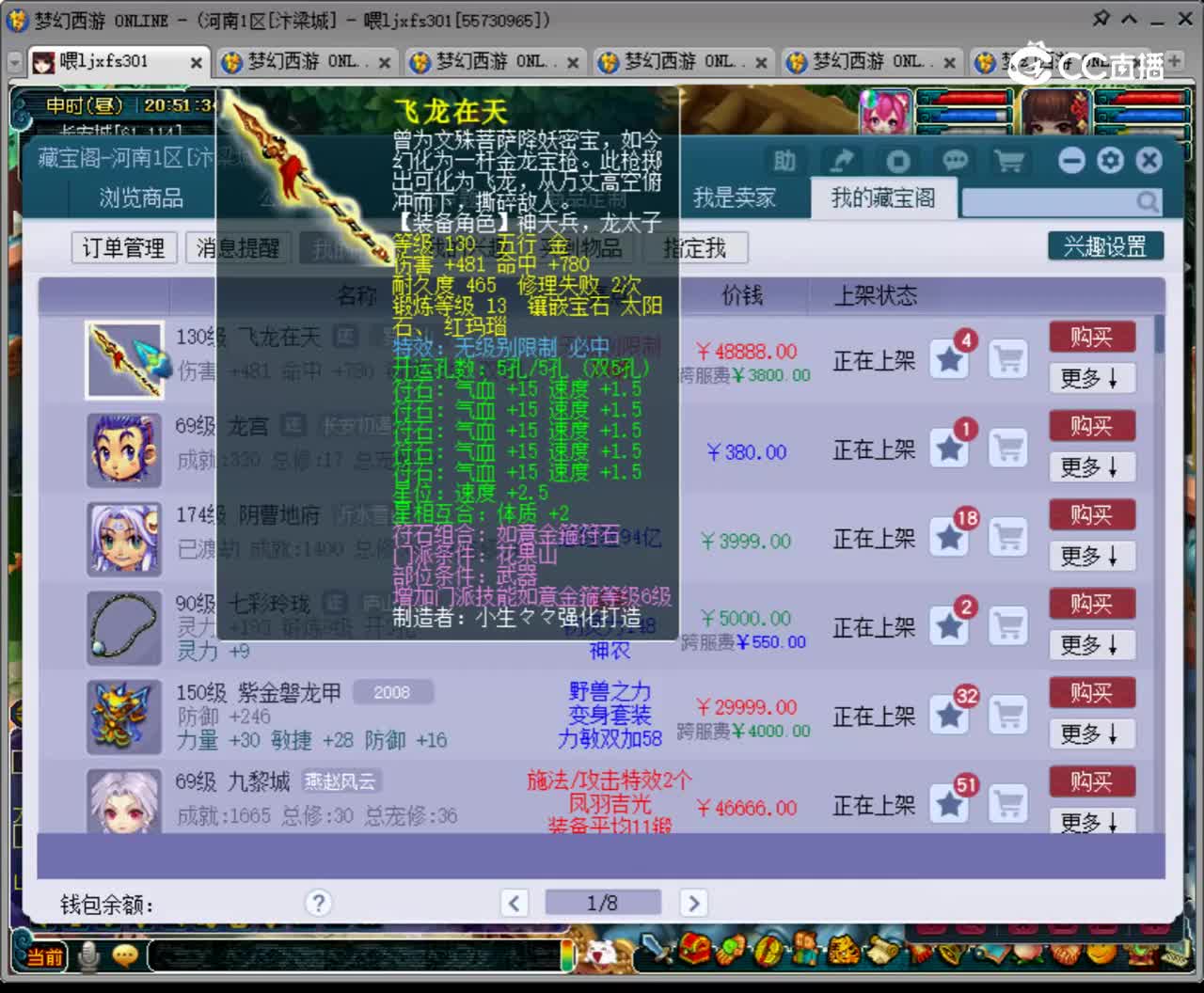Viewport: 1204px width, 993px height.
Task: Expand 更多 options for 九黎城 listing
Action: click(x=1091, y=823)
